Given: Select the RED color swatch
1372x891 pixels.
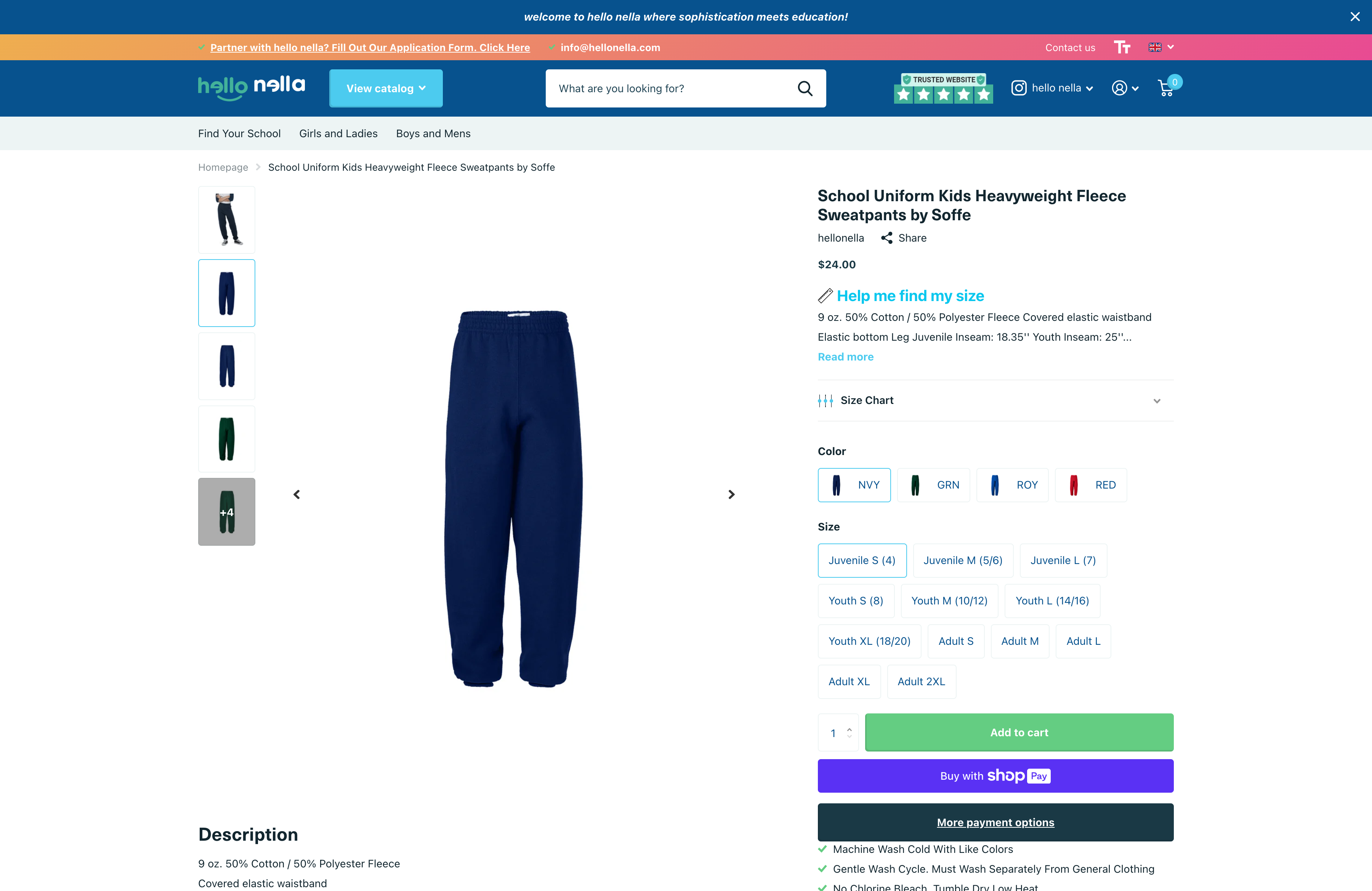Looking at the screenshot, I should click(x=1091, y=485).
